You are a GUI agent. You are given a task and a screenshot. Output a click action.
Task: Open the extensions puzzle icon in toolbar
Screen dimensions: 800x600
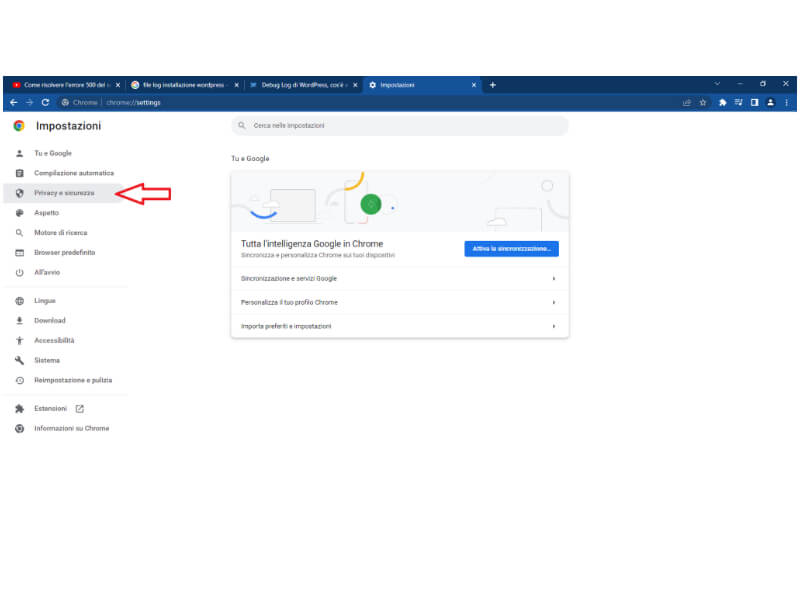tap(722, 103)
